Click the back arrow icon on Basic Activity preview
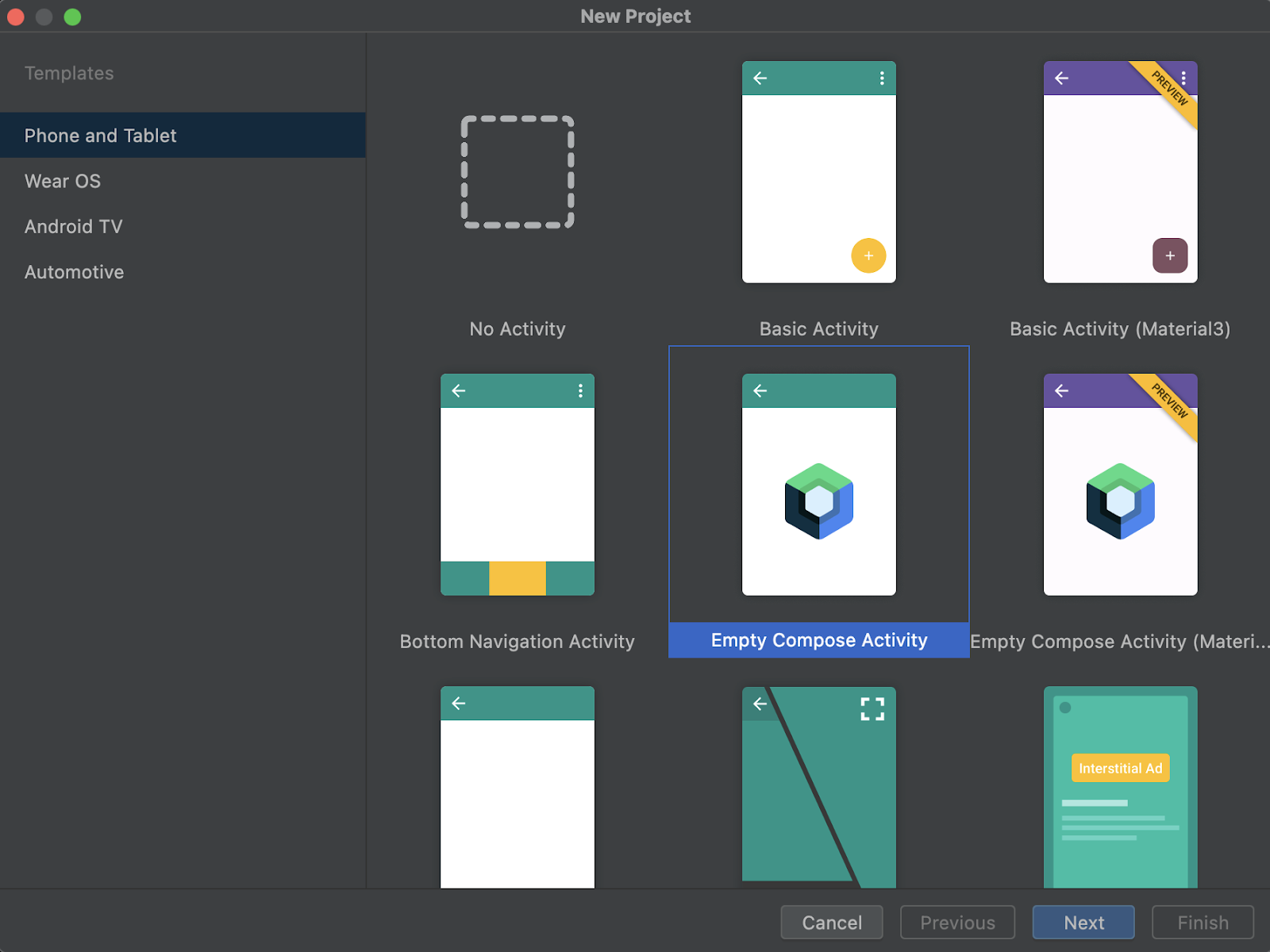This screenshot has height=952, width=1270. pyautogui.click(x=760, y=78)
